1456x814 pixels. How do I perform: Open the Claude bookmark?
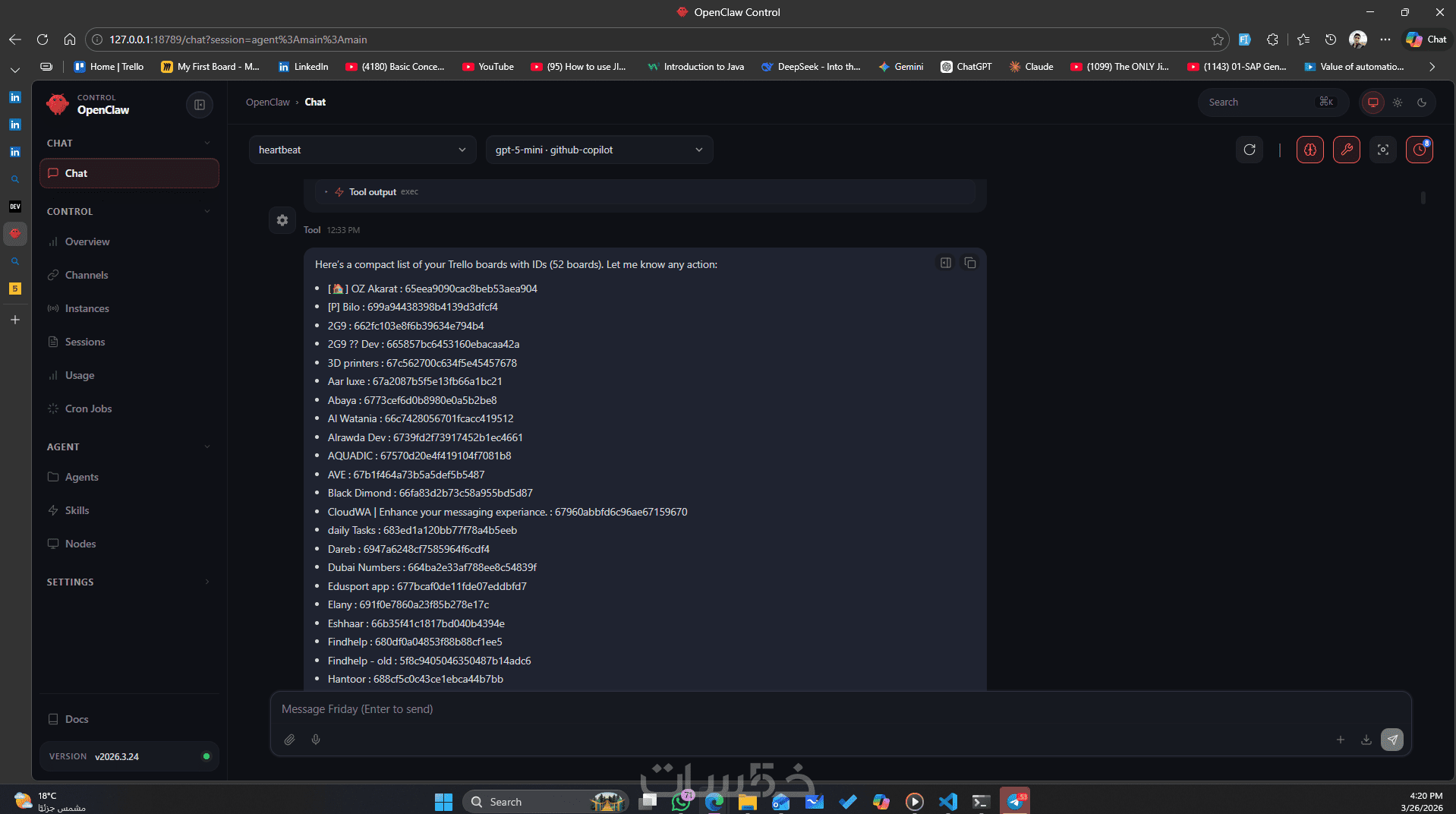[x=1031, y=67]
